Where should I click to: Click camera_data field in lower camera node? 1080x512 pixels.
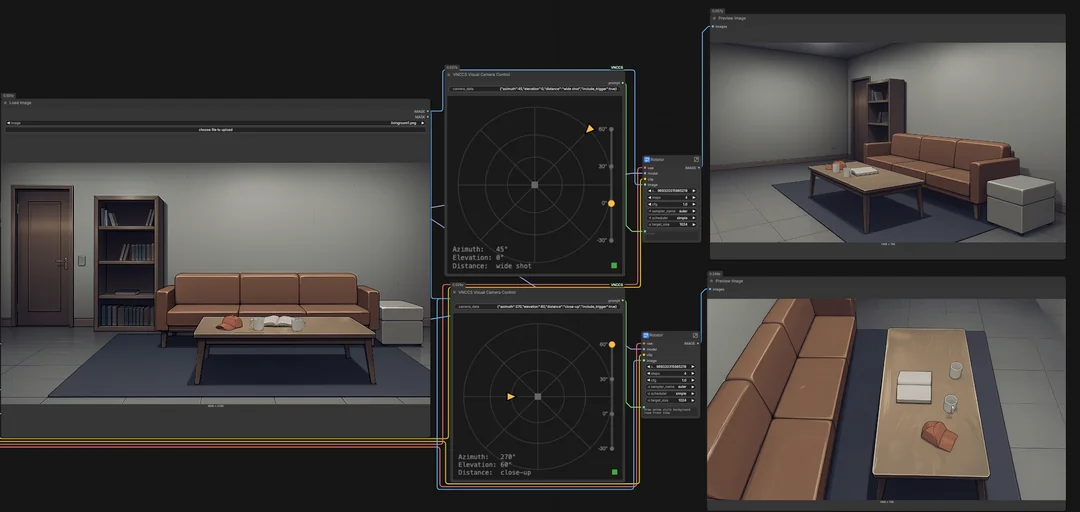click(x=538, y=307)
